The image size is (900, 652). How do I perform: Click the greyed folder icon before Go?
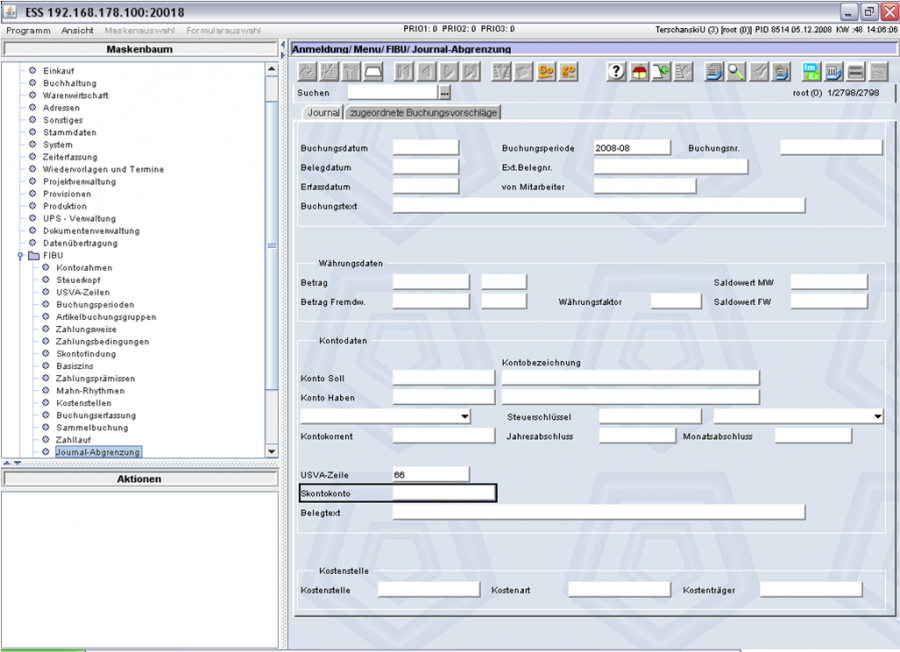point(523,72)
